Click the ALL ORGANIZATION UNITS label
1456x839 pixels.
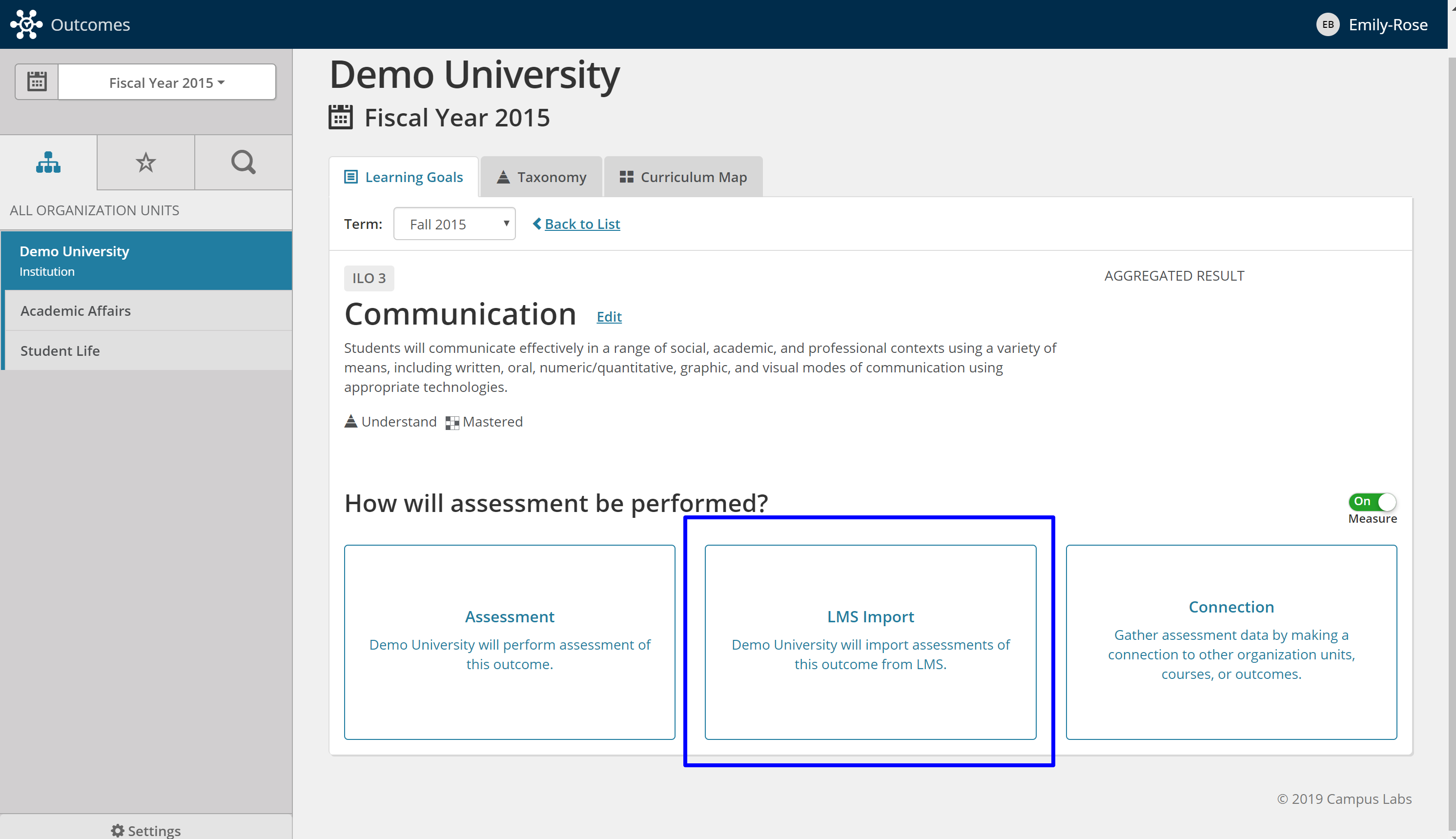[95, 210]
